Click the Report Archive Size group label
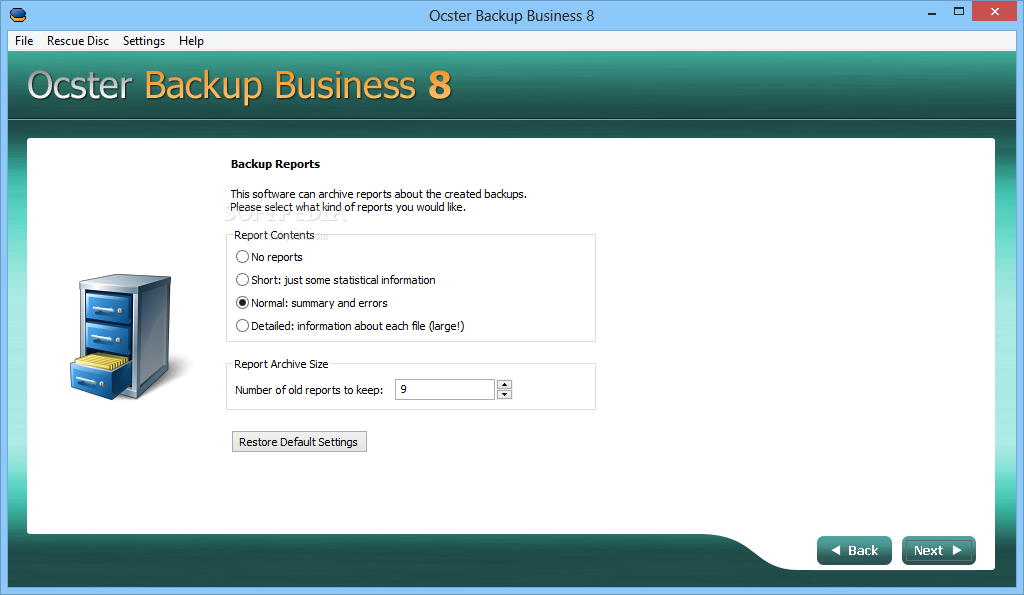 coord(281,364)
